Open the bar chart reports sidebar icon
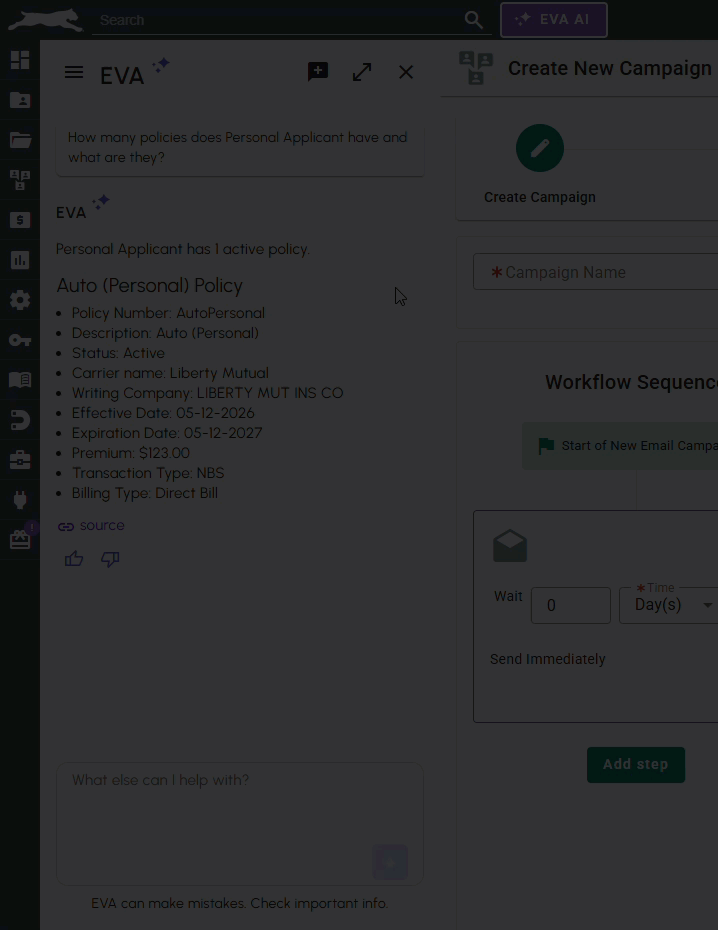The image size is (718, 930). click(x=20, y=260)
